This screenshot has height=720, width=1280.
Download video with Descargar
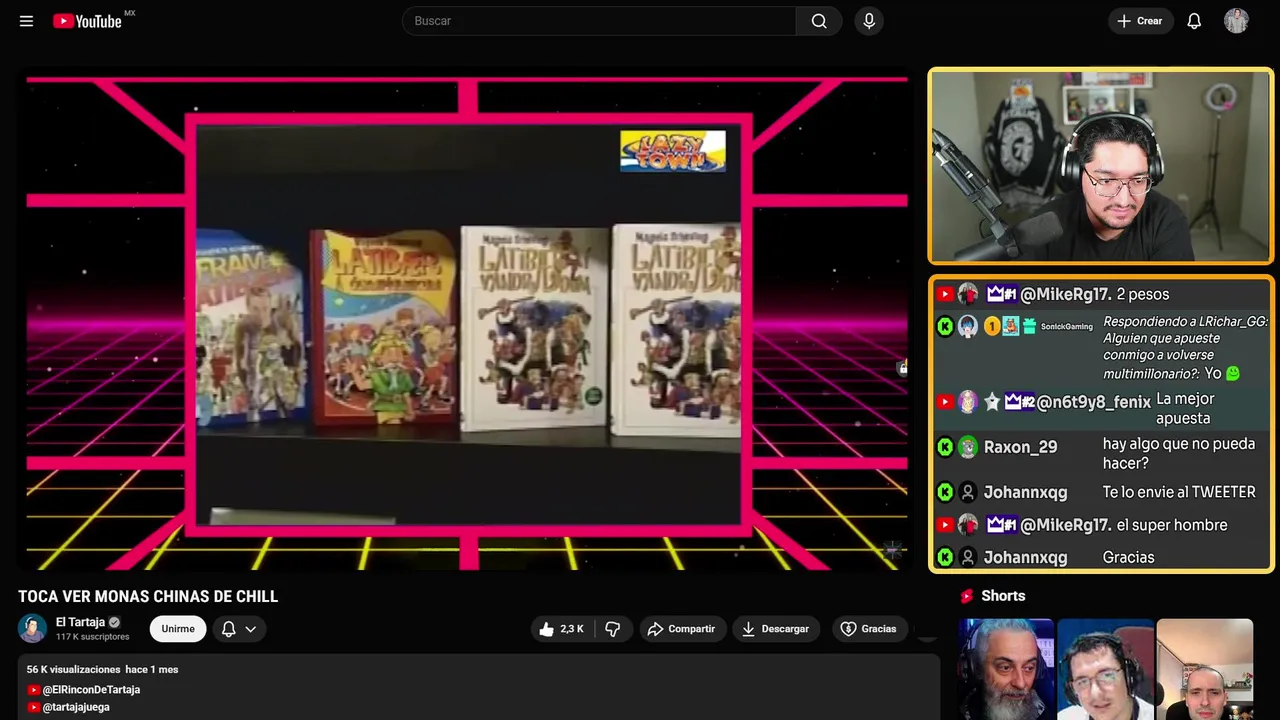pos(776,629)
